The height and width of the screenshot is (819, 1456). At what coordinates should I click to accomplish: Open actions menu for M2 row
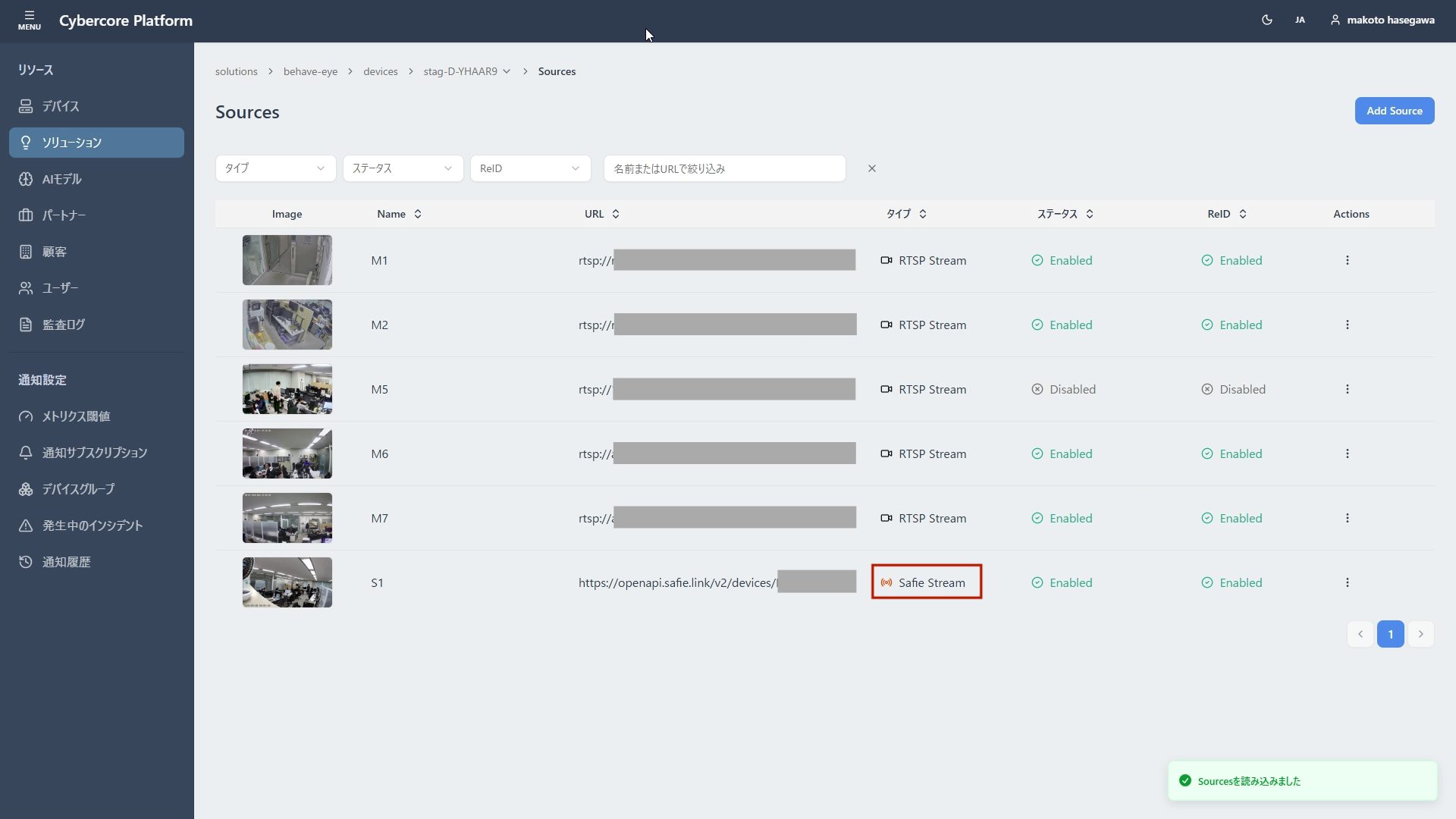coord(1347,325)
